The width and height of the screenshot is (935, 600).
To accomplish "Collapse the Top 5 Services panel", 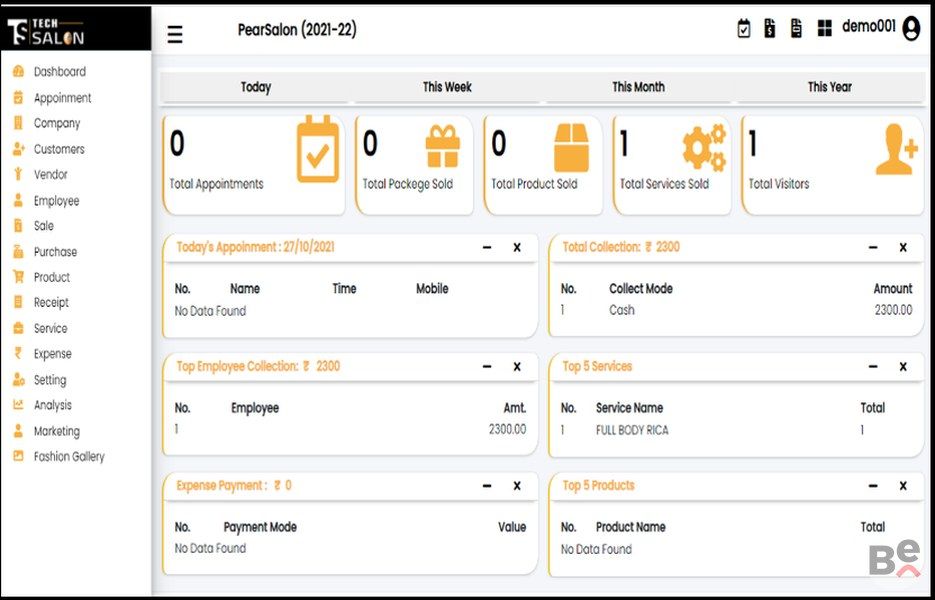I will point(873,367).
